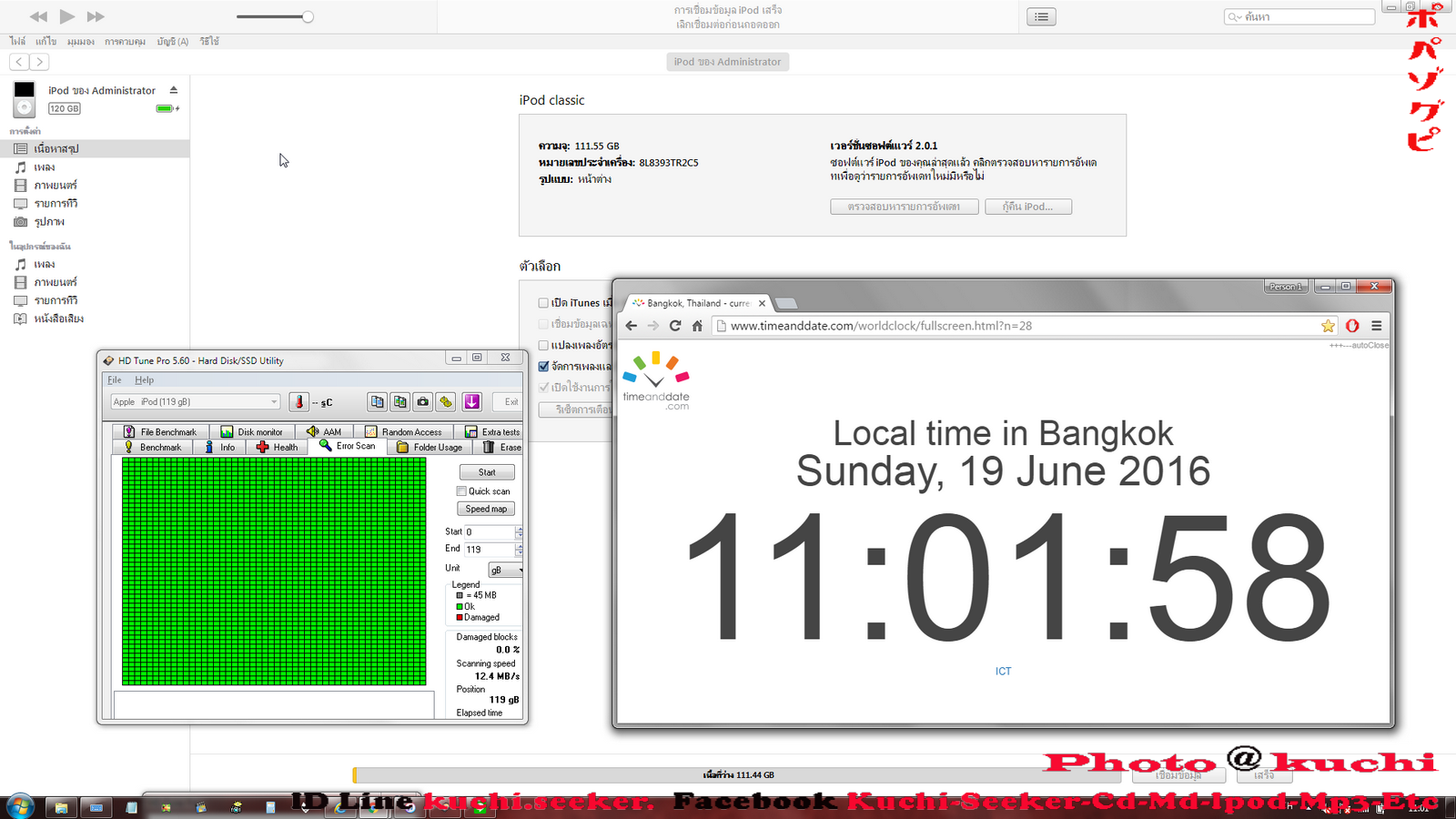Screen dimensions: 1456x819
Task: Switch to the Info tab
Action: point(219,448)
